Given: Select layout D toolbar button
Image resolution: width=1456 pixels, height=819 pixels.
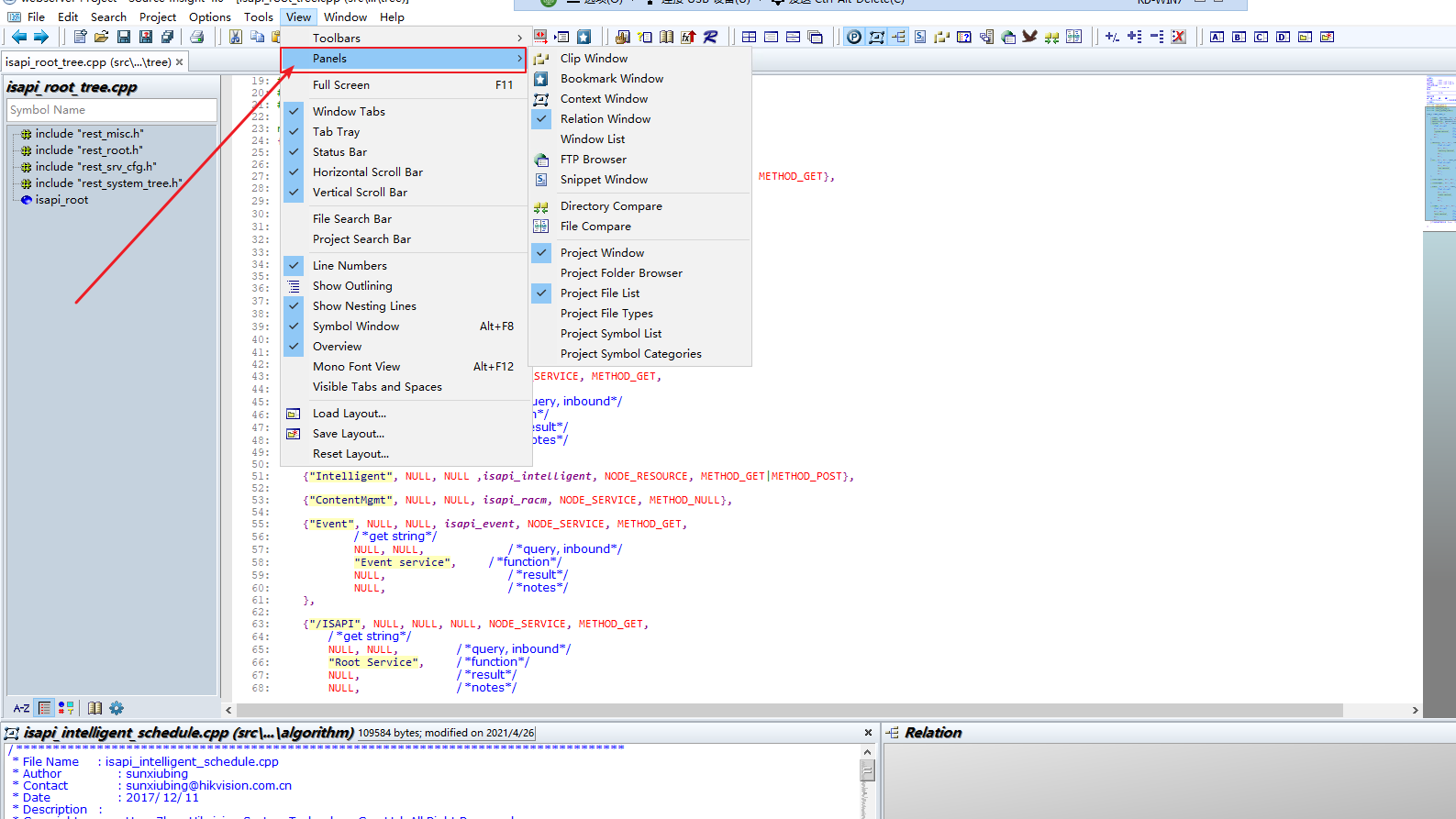Looking at the screenshot, I should (x=1283, y=37).
